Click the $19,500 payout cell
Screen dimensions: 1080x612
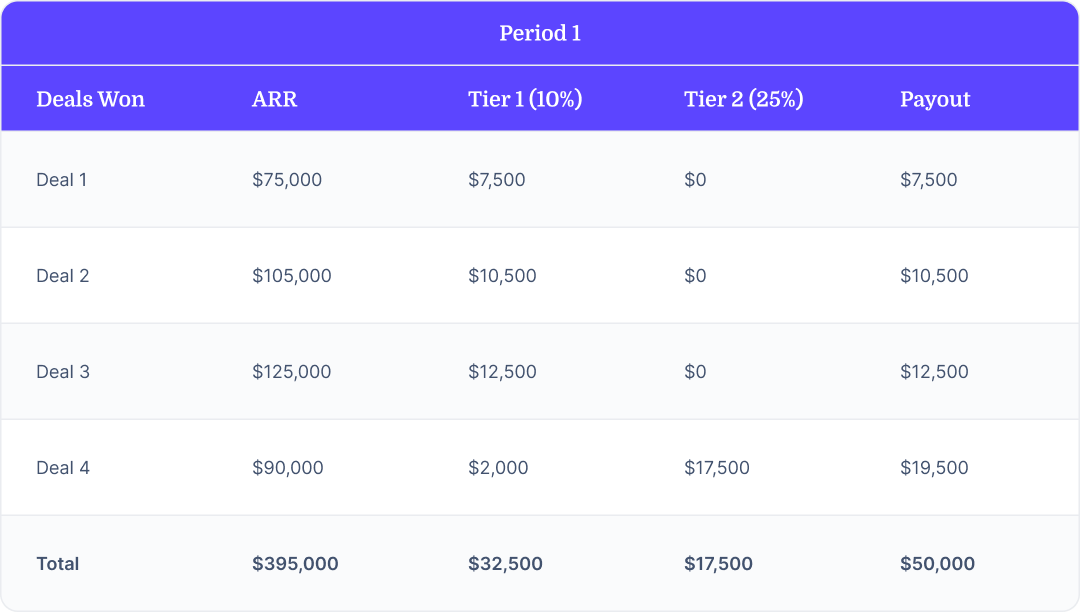[x=934, y=467]
